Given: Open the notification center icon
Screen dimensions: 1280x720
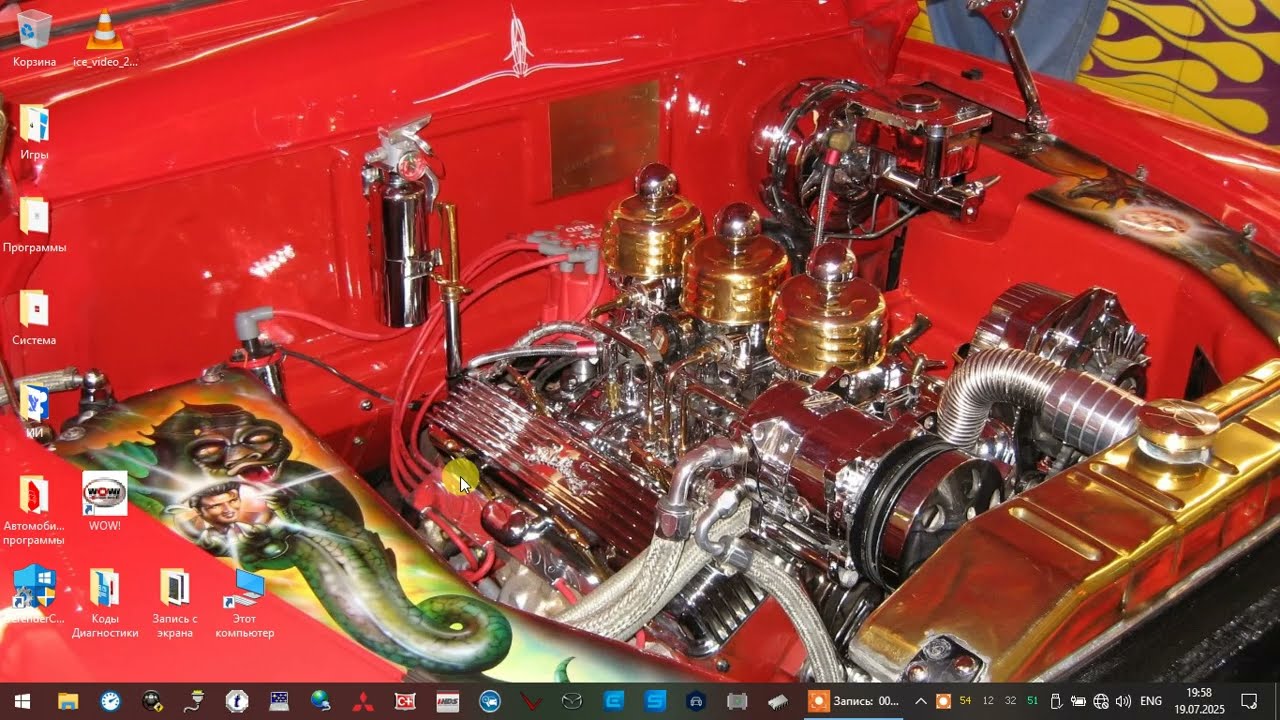Looking at the screenshot, I should pos(1249,701).
